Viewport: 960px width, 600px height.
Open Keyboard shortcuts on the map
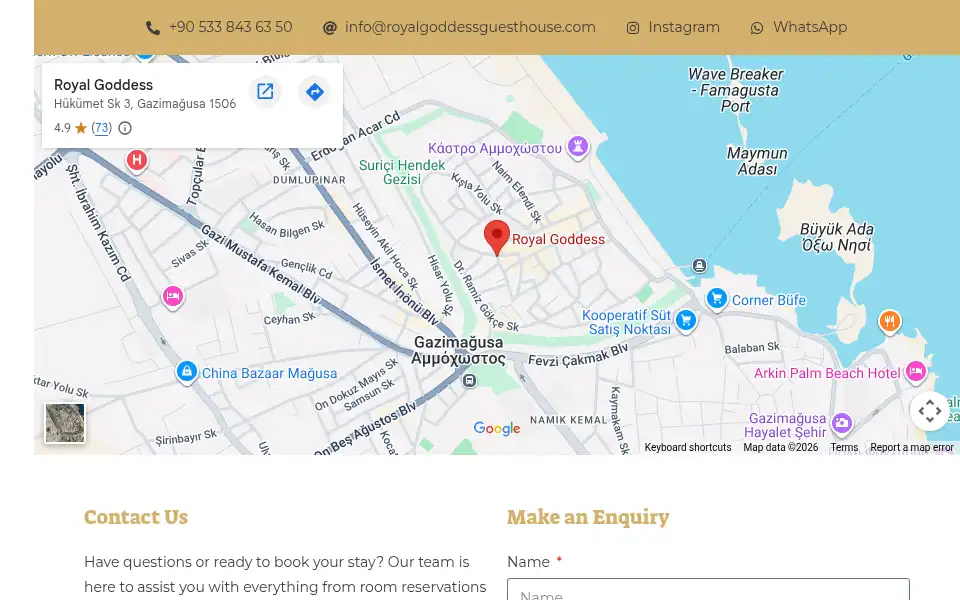(x=688, y=448)
